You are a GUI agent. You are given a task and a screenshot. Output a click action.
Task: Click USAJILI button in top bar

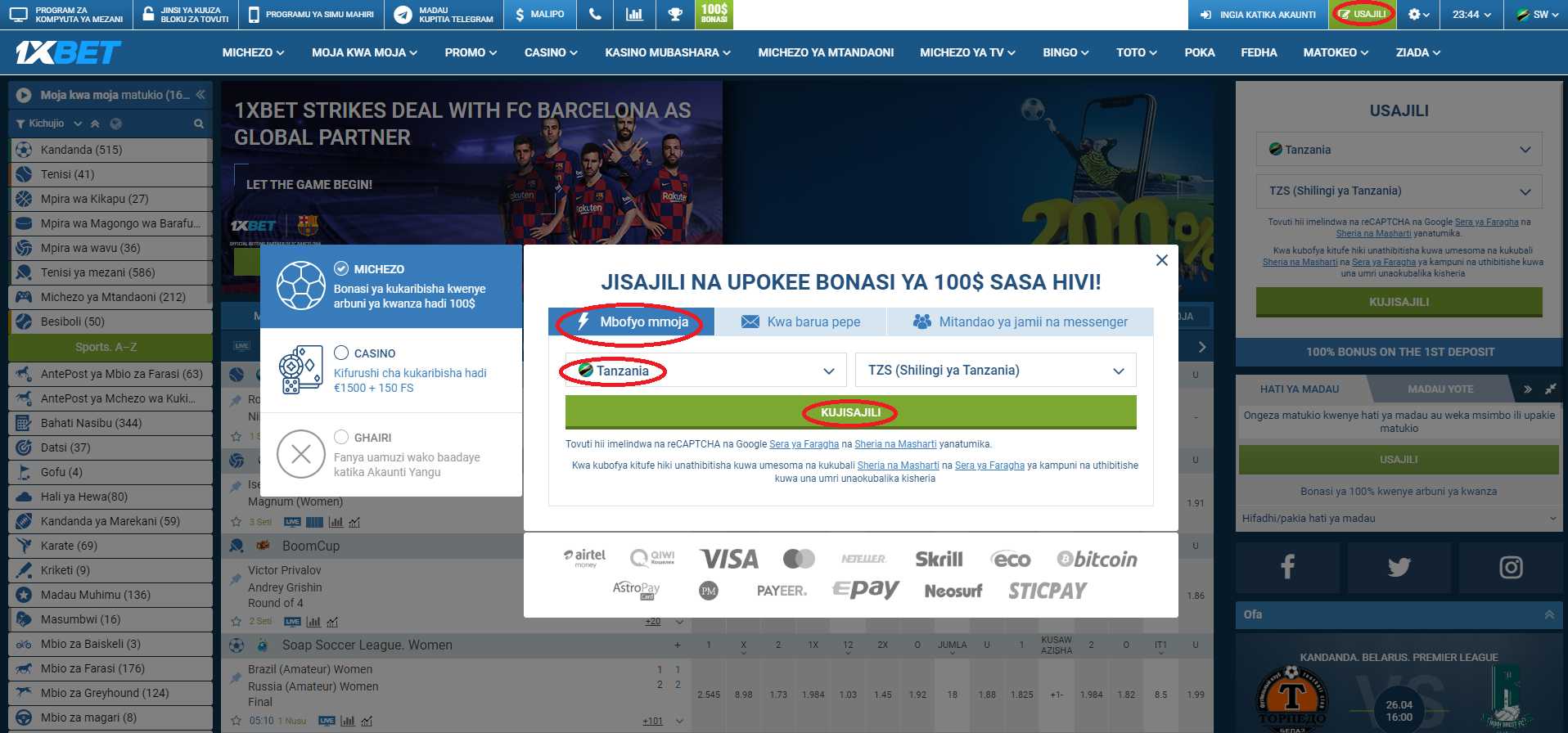1362,15
